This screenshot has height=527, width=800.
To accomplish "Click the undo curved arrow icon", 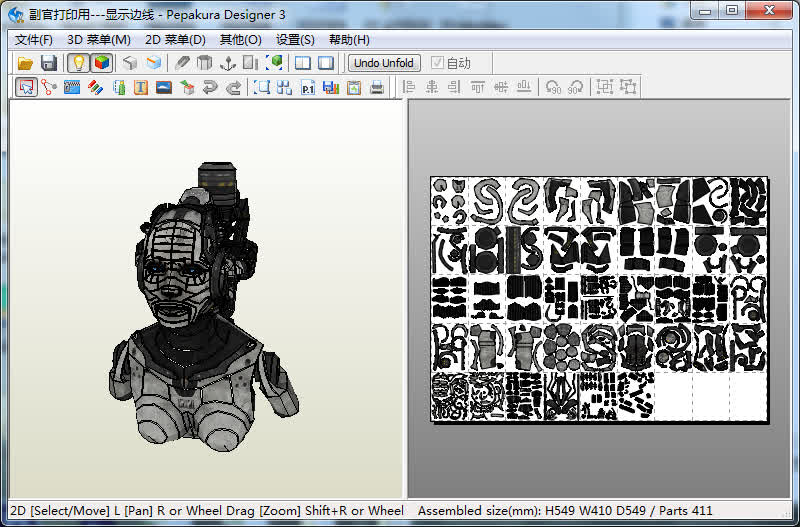I will click(210, 87).
